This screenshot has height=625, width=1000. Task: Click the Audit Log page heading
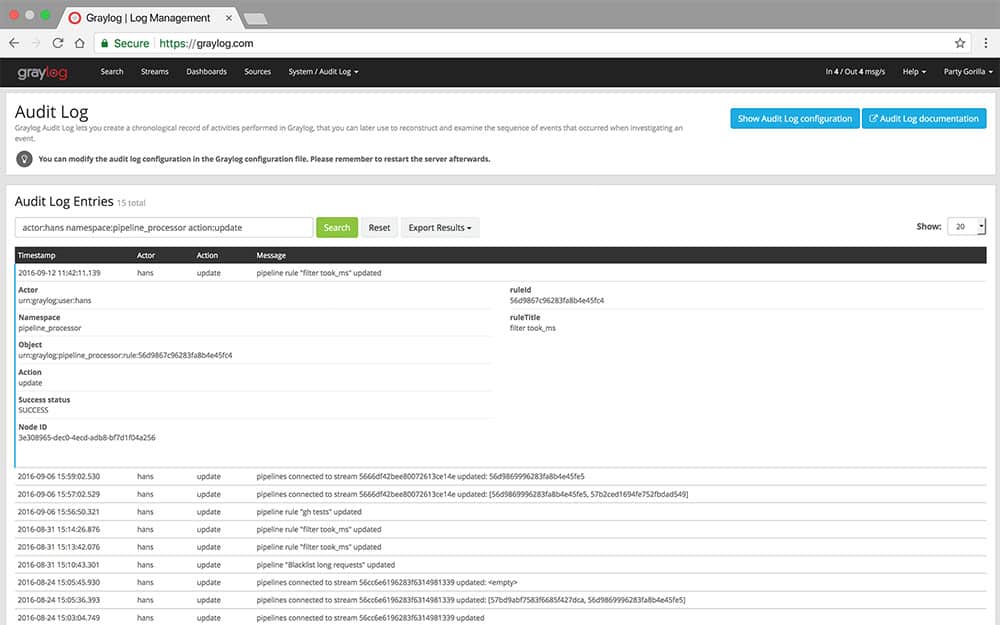tap(52, 112)
